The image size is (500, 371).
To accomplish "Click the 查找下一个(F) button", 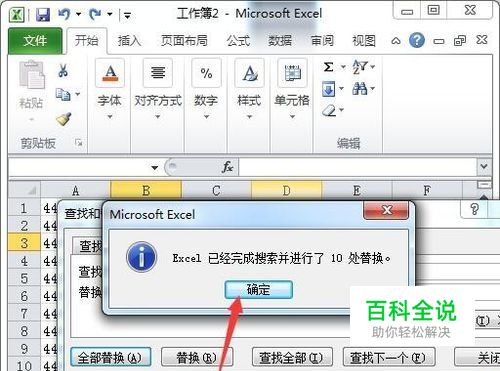I will coord(389,358).
